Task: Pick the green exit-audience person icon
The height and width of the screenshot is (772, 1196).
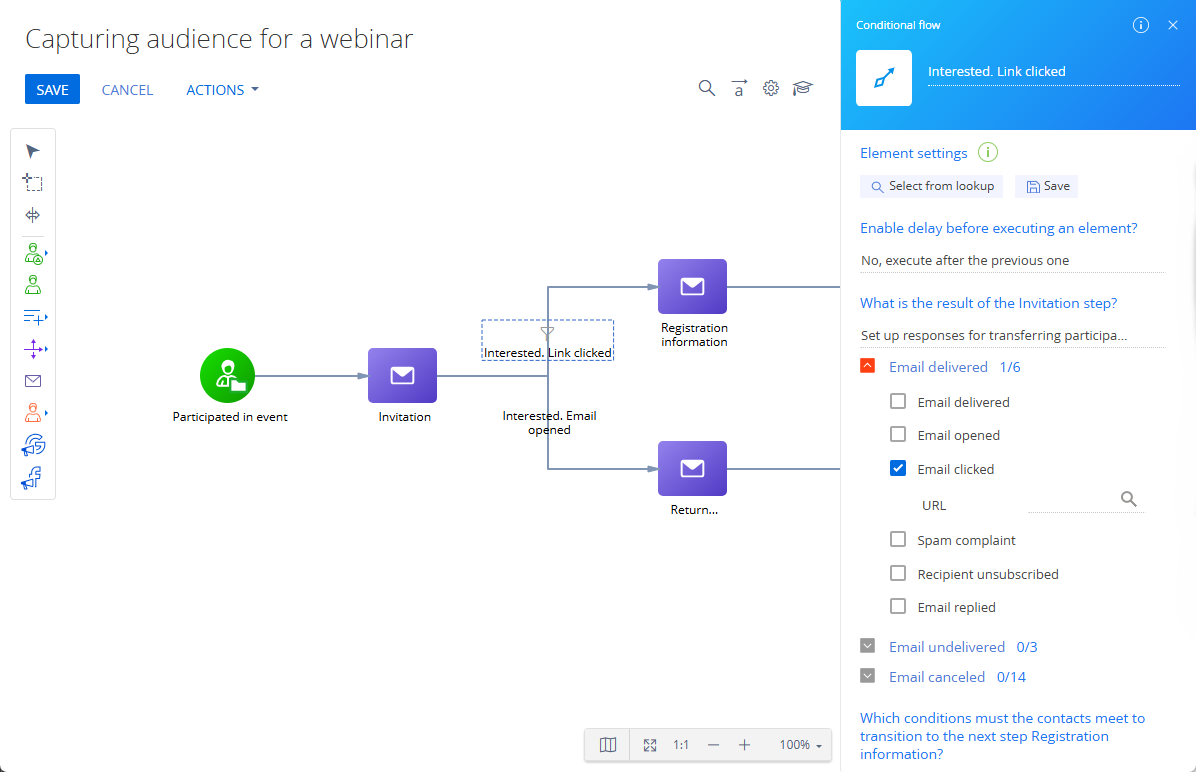Action: [33, 285]
